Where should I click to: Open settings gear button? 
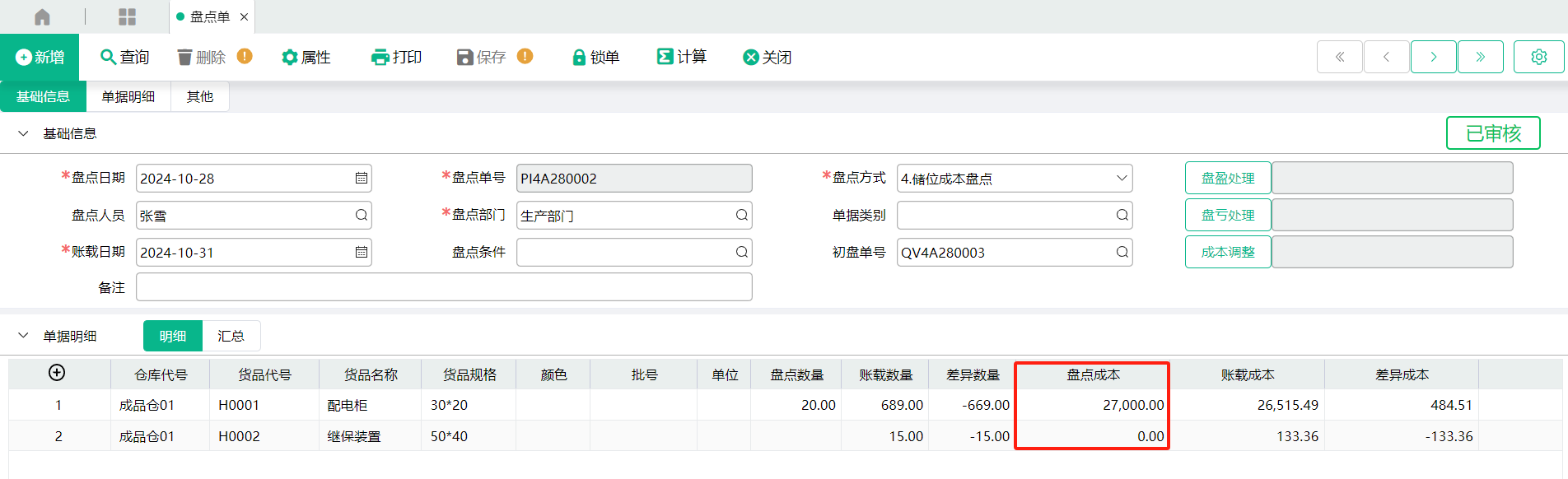1539,57
